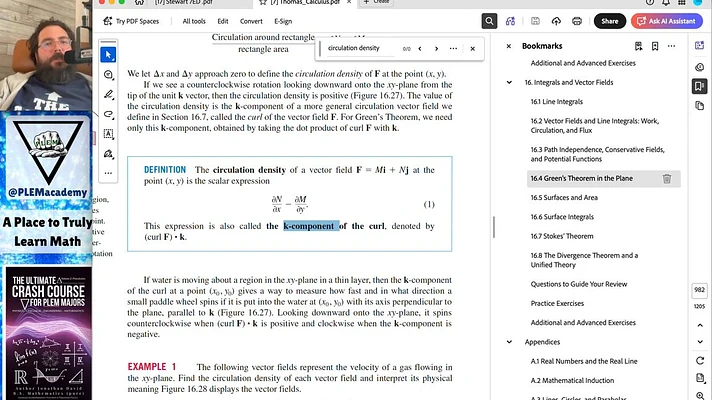Open the 16.1 Line Integrals bookmark
Viewport: 712px width, 400px height.
(x=556, y=102)
